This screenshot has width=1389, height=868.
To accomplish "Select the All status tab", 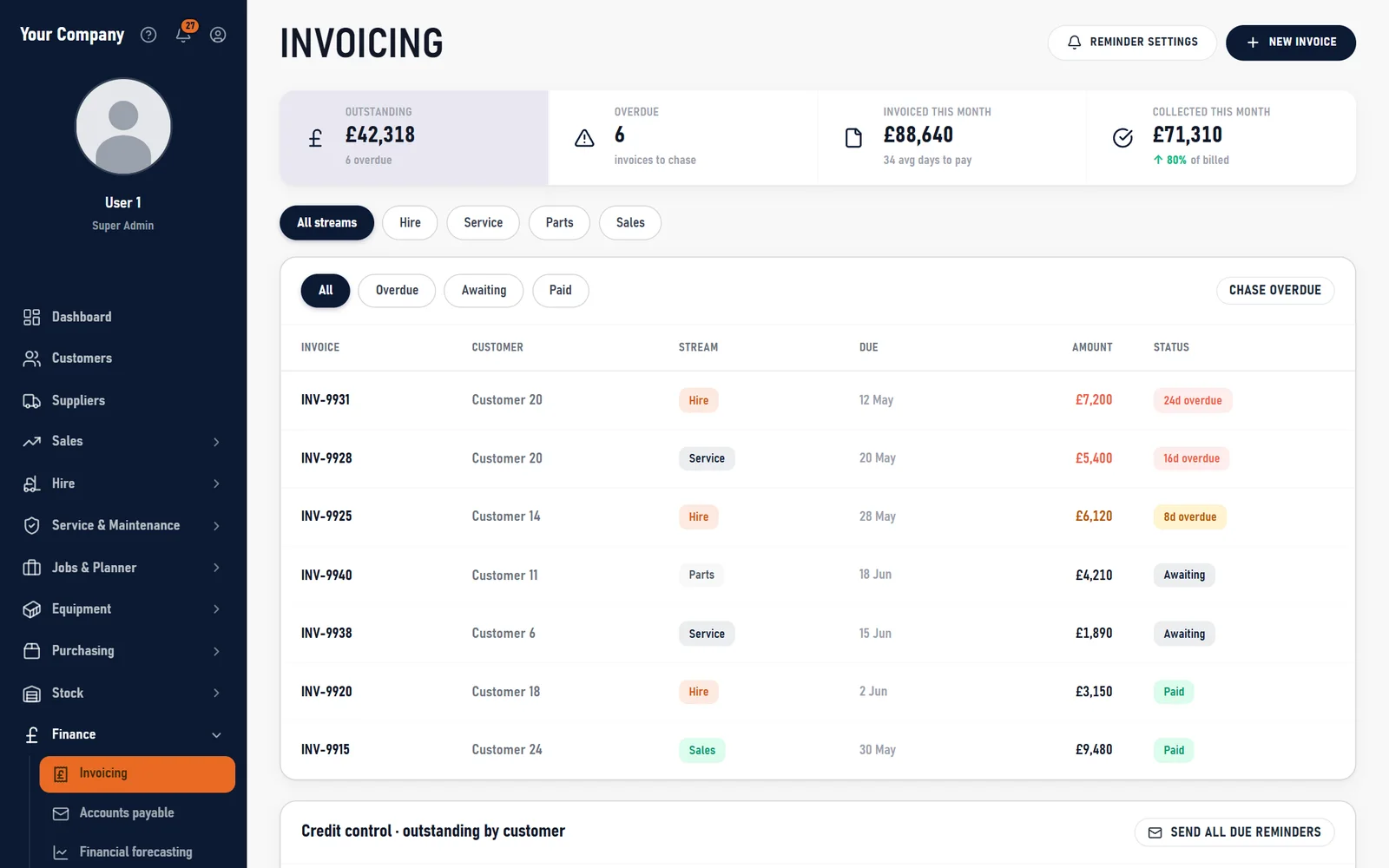I will click(326, 291).
